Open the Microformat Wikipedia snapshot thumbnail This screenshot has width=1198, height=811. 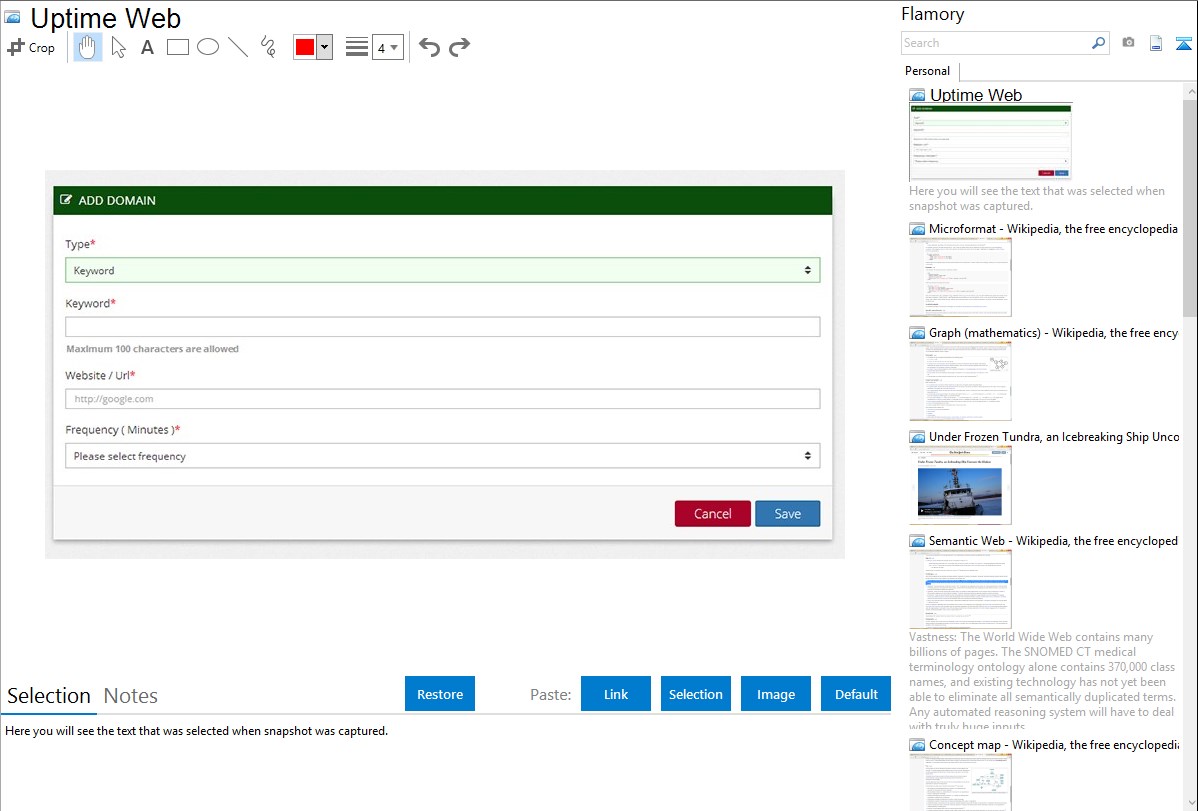coord(960,277)
